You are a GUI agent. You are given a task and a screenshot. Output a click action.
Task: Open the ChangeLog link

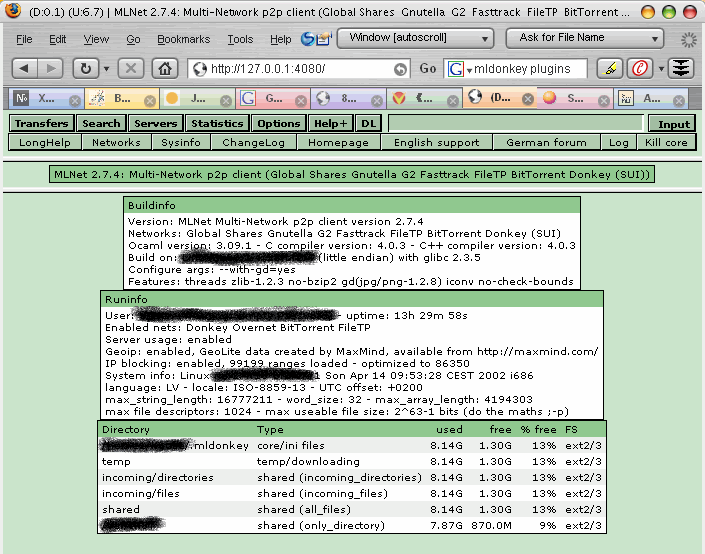pyautogui.click(x=253, y=143)
